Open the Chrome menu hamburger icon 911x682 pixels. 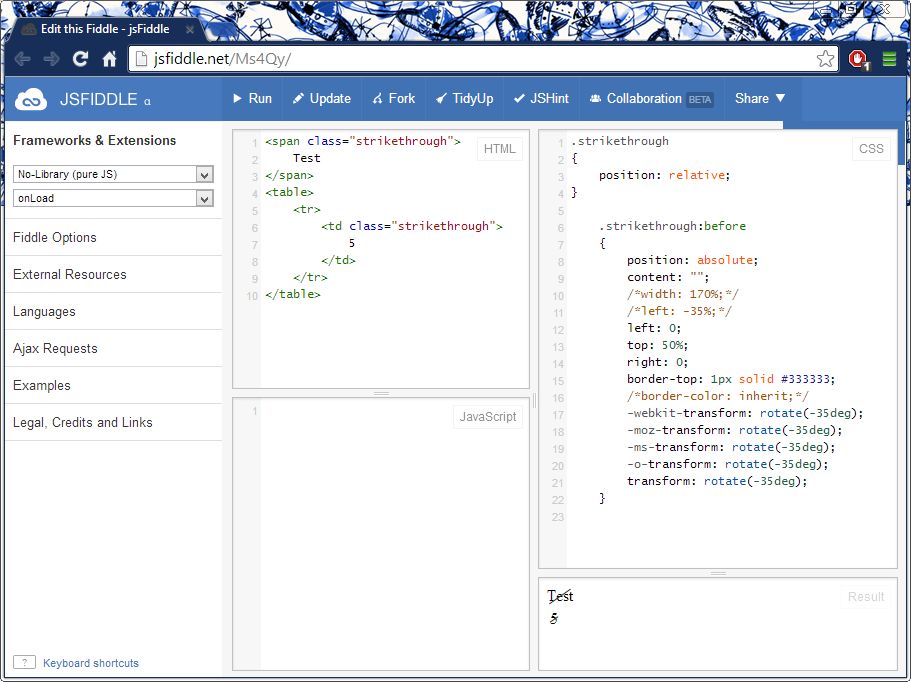pos(889,59)
